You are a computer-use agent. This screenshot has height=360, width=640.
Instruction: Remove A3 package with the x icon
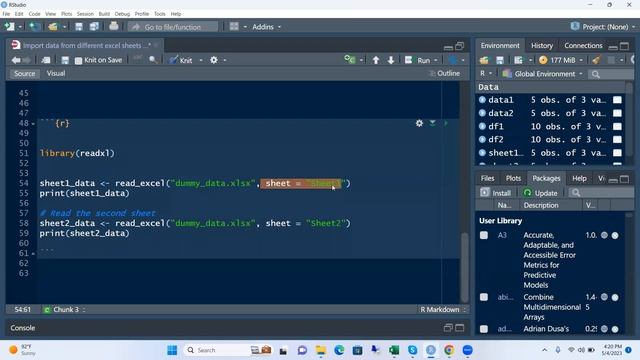(615, 235)
